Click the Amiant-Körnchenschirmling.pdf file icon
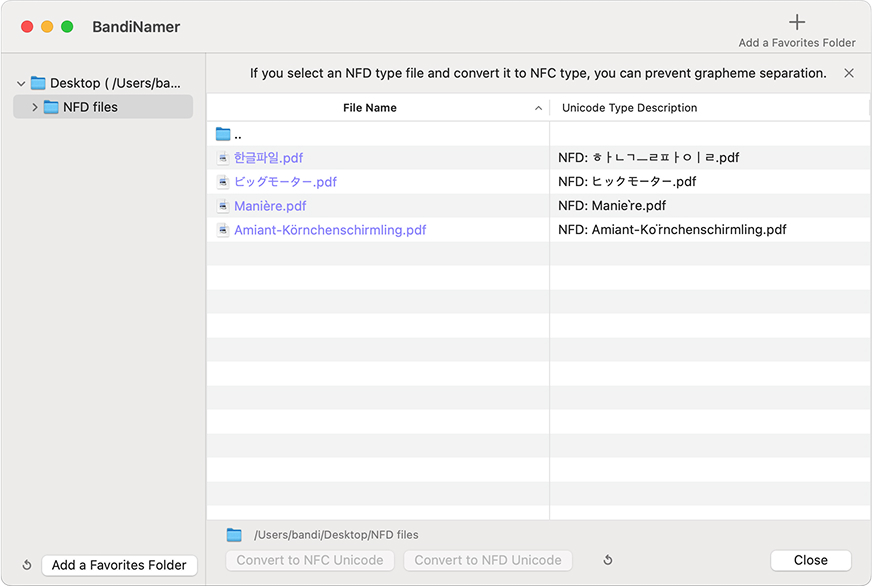This screenshot has height=587, width=872. point(223,230)
